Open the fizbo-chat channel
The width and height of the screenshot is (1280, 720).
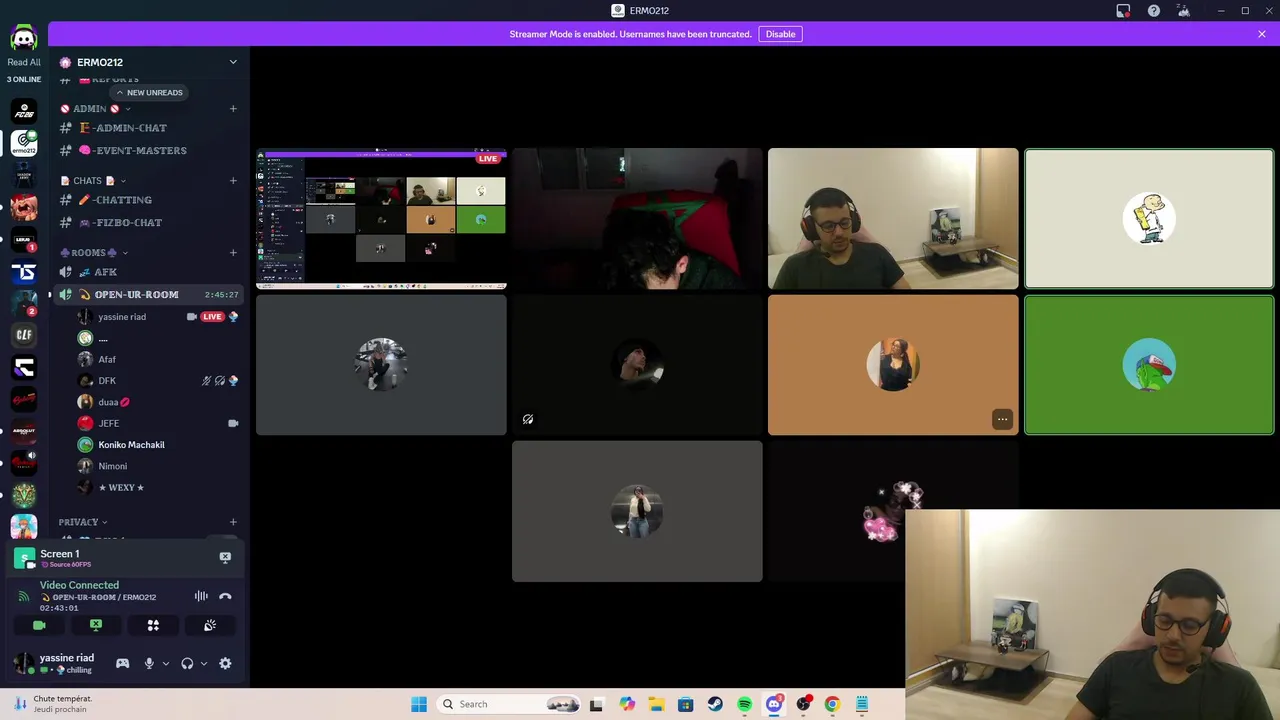[148, 222]
